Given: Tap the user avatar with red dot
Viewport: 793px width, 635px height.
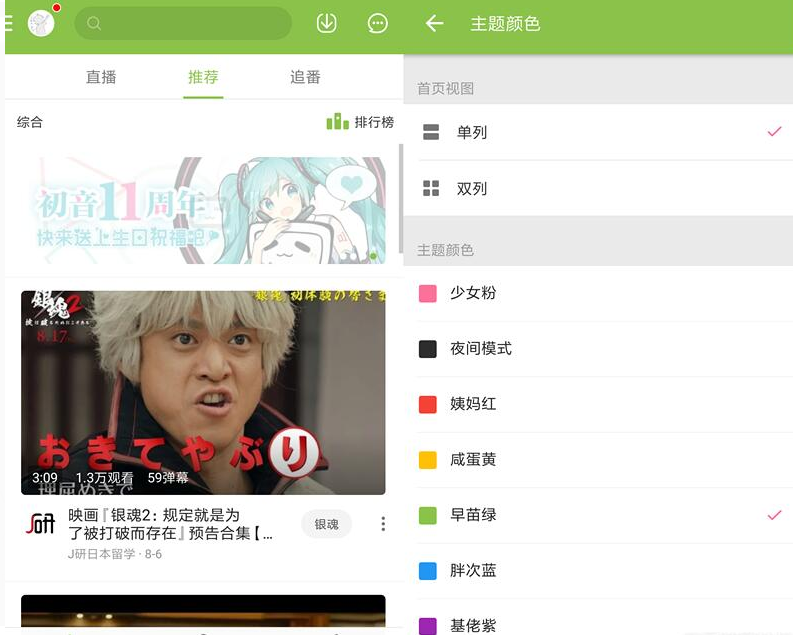Looking at the screenshot, I should (x=41, y=23).
